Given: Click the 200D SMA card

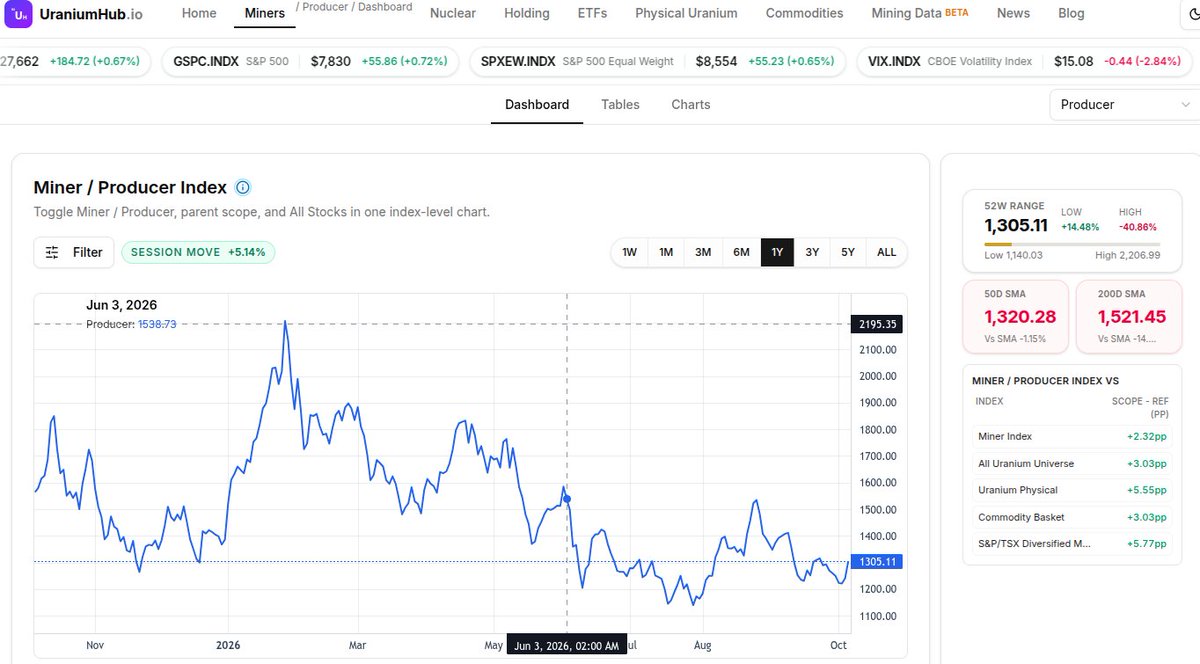Looking at the screenshot, I should (1129, 316).
